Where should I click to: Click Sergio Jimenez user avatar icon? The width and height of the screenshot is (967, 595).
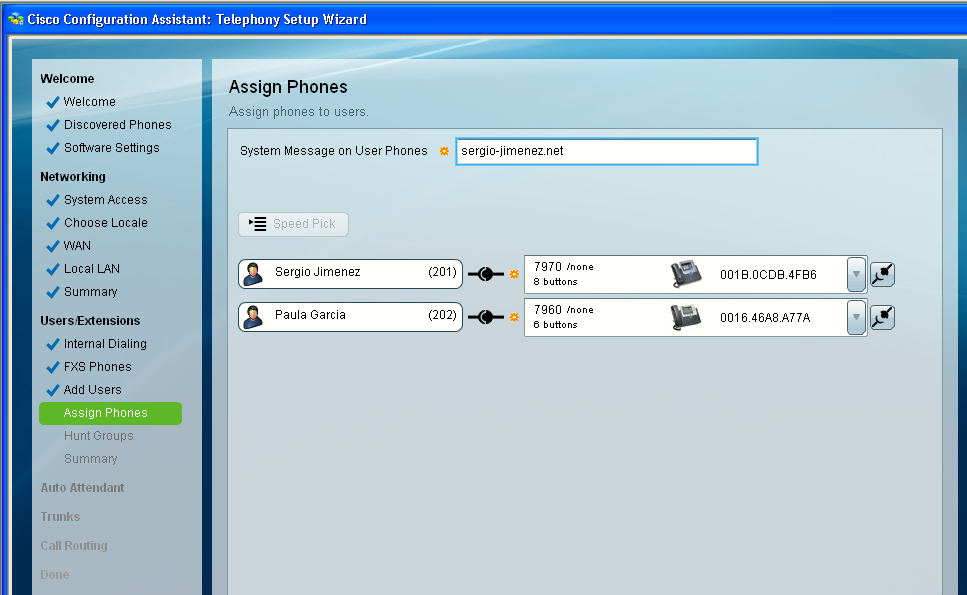253,274
